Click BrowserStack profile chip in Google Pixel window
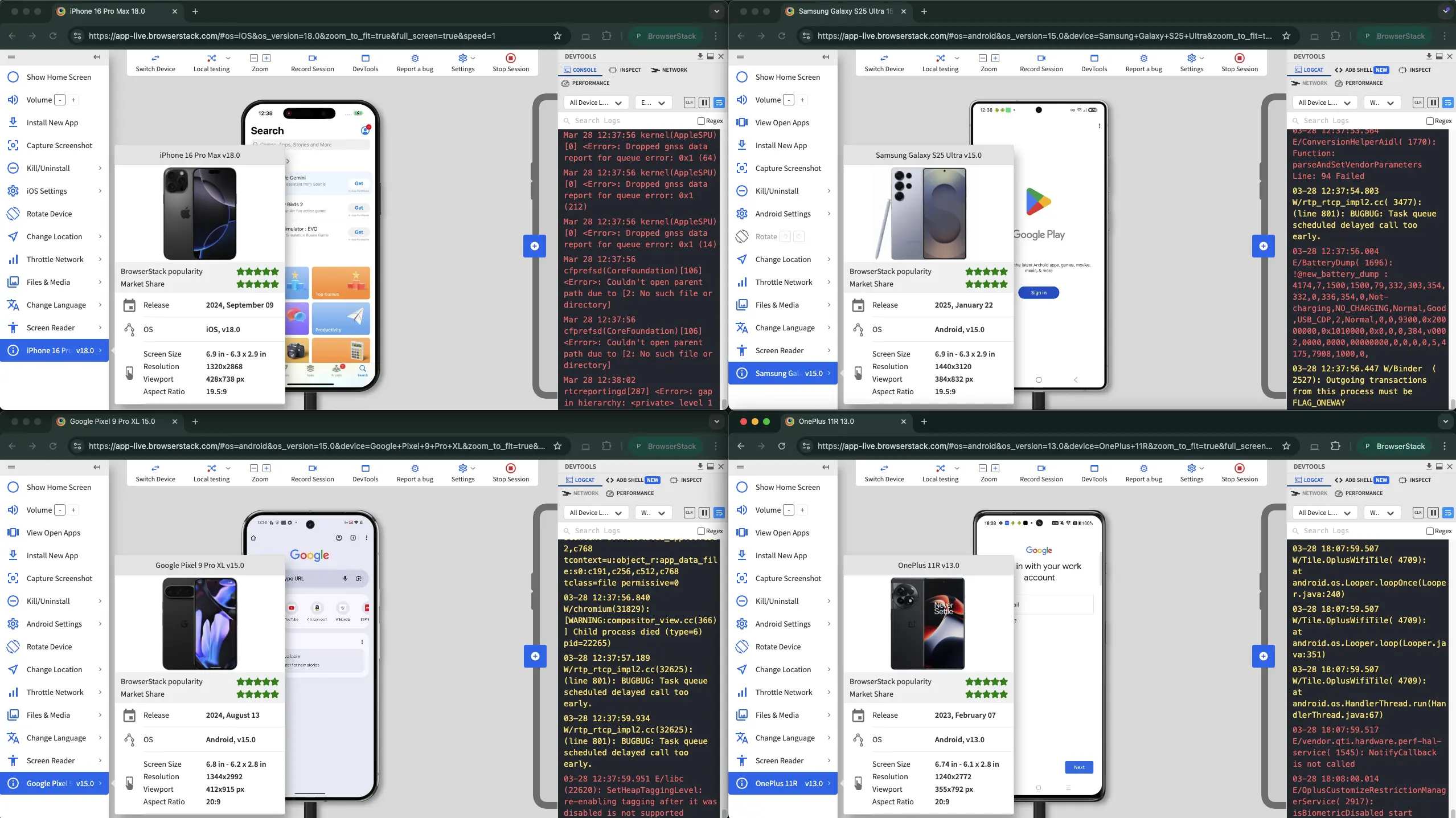The image size is (1456, 818). coord(665,446)
